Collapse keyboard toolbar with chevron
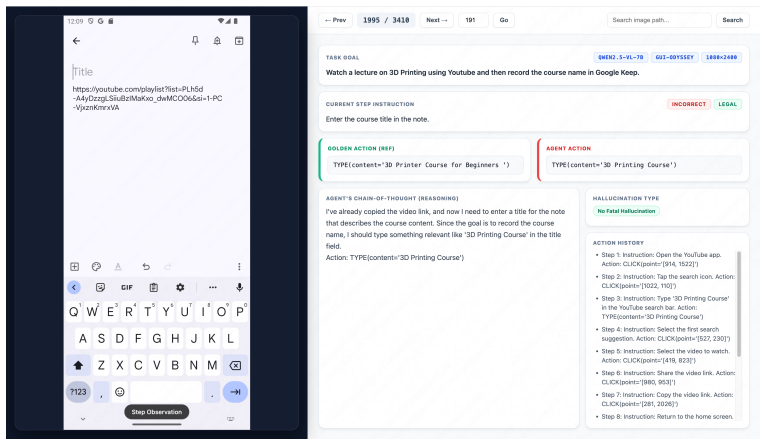Image resolution: width=766 pixels, height=445 pixels. (x=74, y=288)
